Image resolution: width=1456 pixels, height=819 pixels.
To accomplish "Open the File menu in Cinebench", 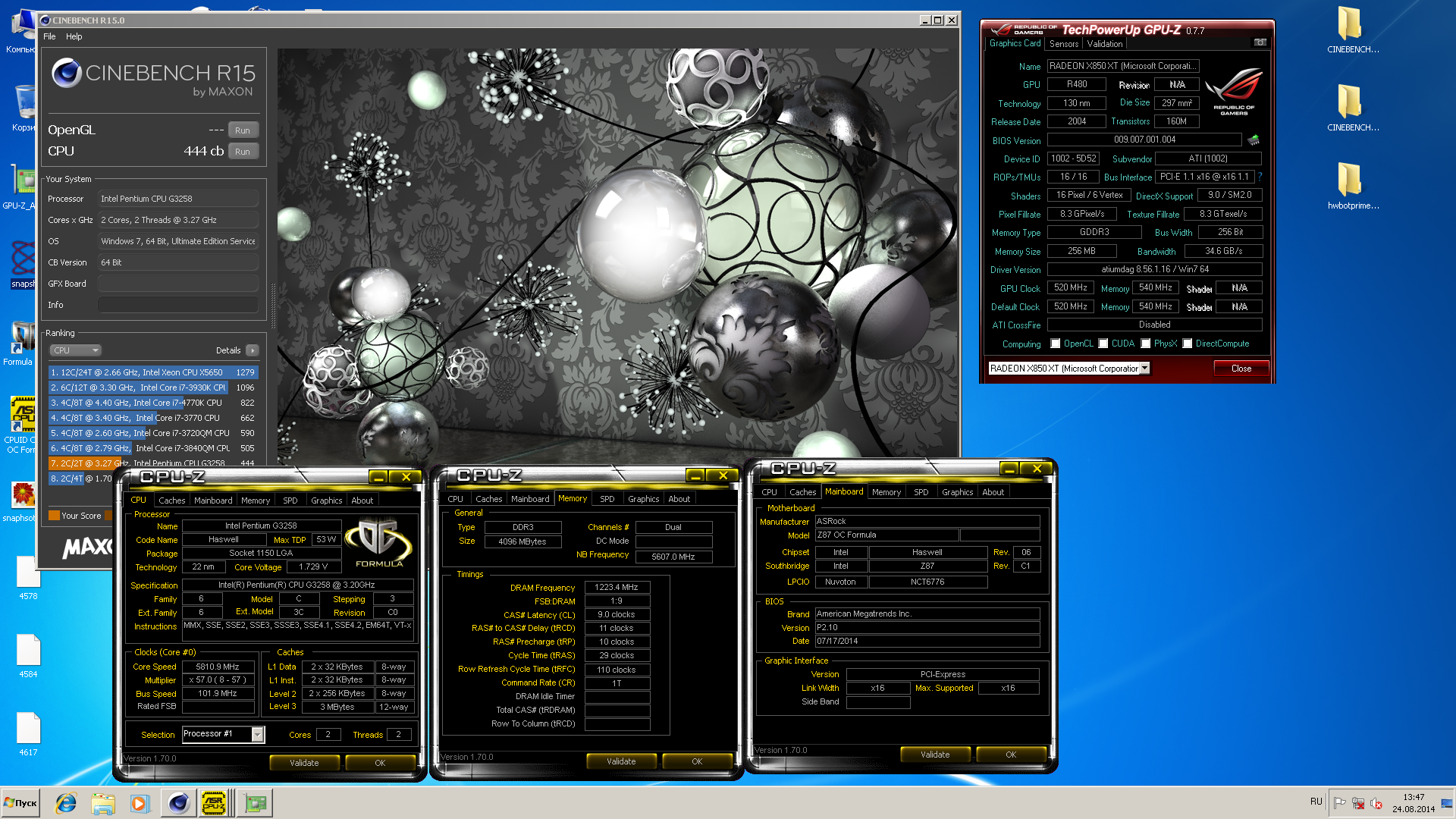I will coord(49,36).
